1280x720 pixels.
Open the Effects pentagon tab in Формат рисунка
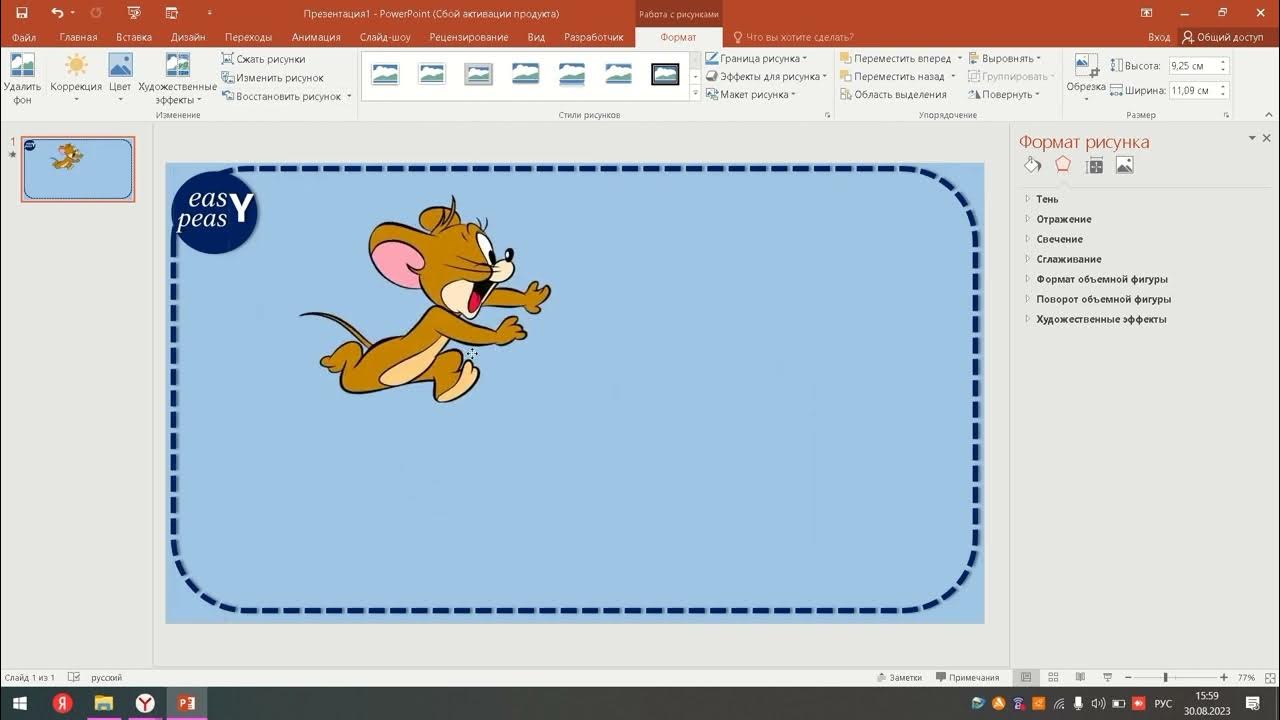[x=1063, y=165]
